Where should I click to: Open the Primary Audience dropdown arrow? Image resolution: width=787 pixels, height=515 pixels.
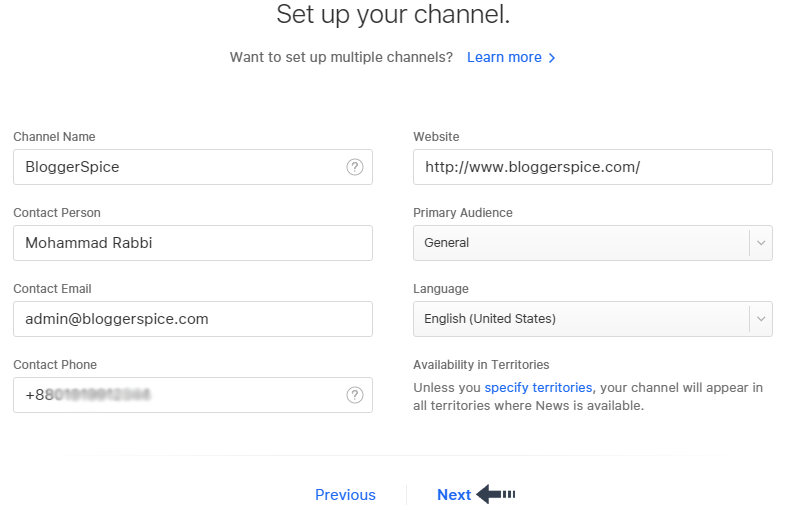point(761,243)
